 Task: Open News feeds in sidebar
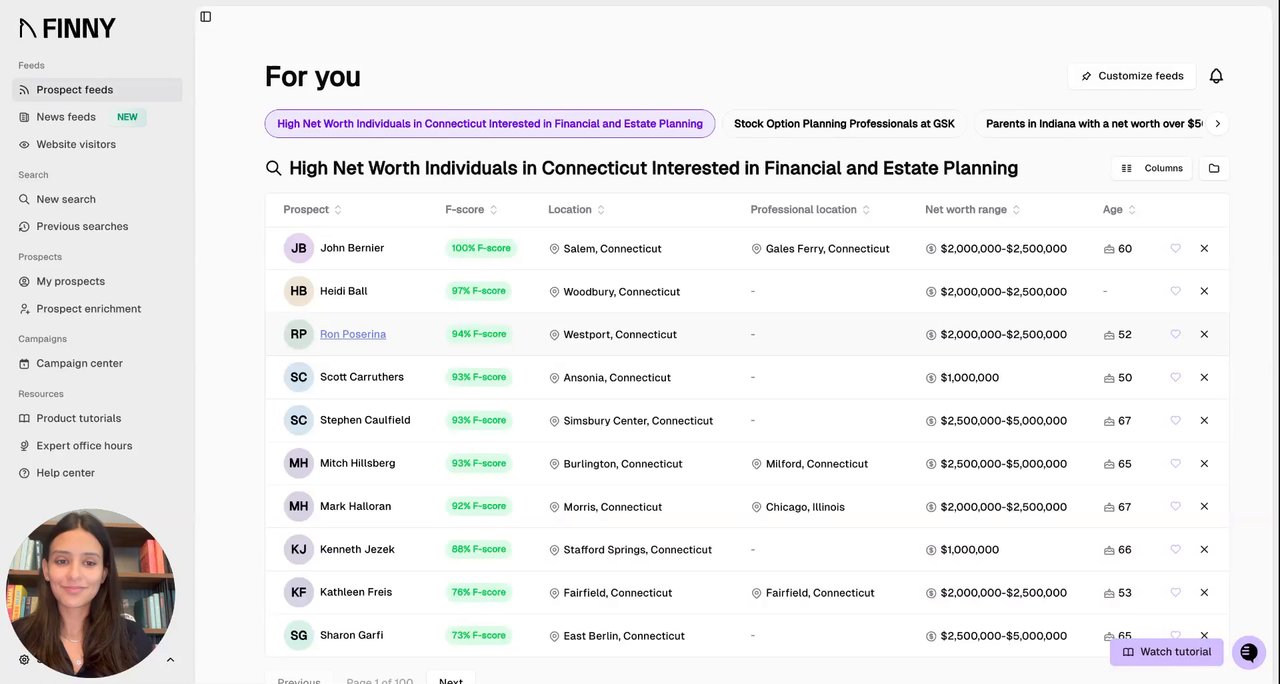[66, 117]
